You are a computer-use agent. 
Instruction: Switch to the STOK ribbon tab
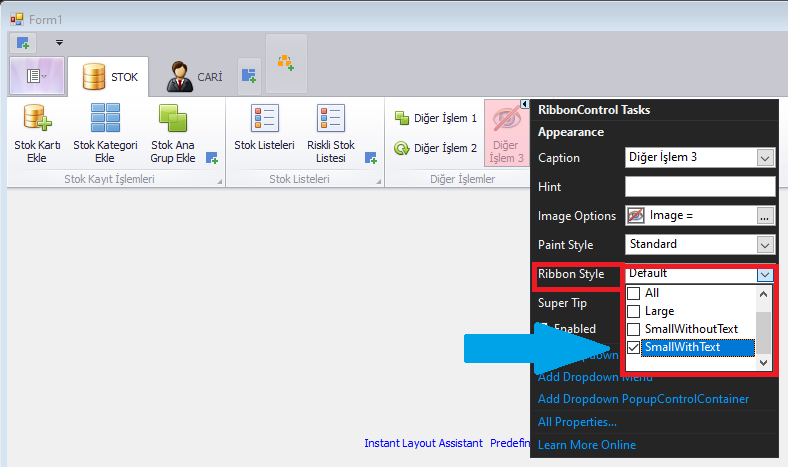click(108, 76)
